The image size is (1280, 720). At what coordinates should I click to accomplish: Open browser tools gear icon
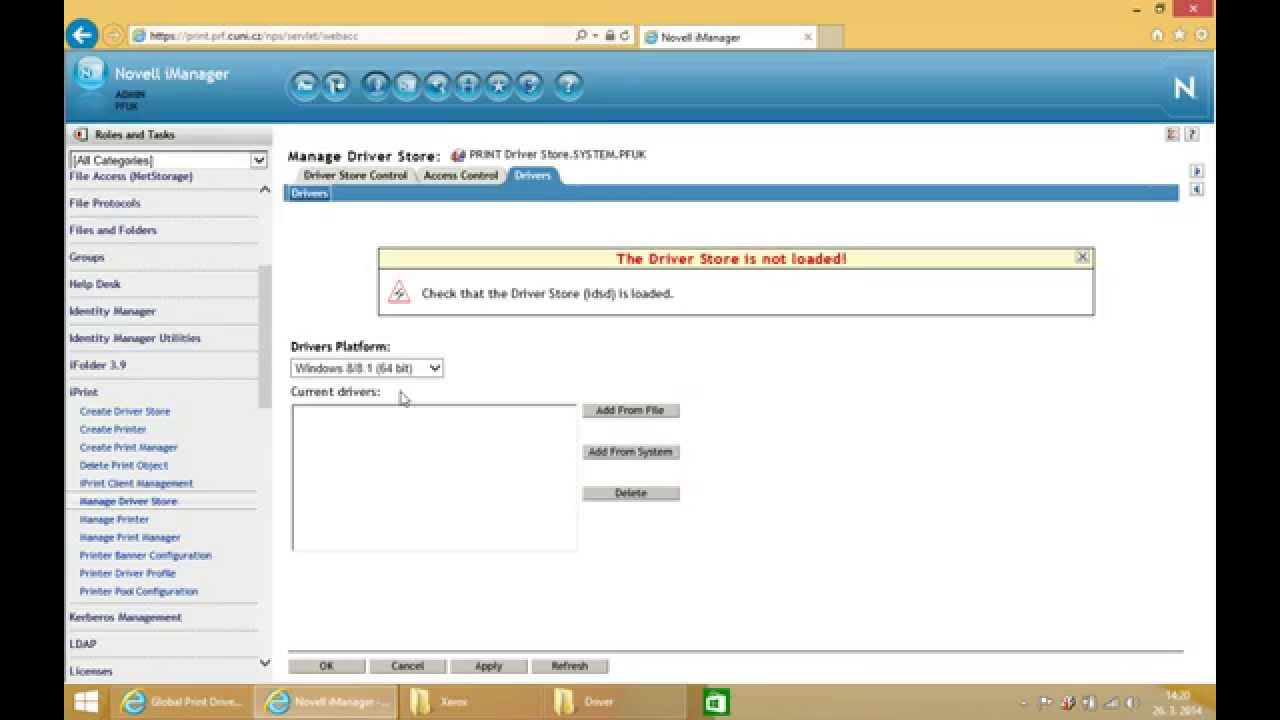[x=1201, y=35]
